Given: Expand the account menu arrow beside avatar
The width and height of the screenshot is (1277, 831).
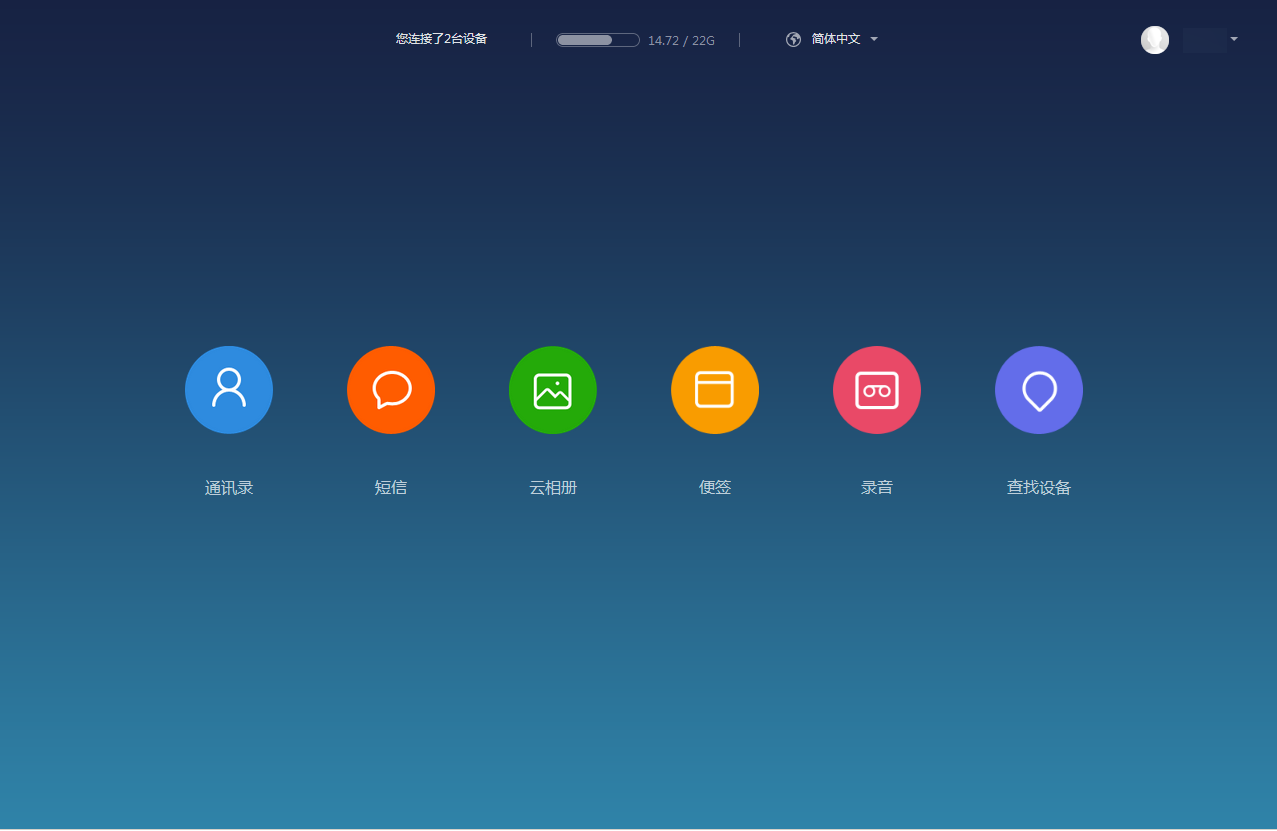Looking at the screenshot, I should [1234, 39].
